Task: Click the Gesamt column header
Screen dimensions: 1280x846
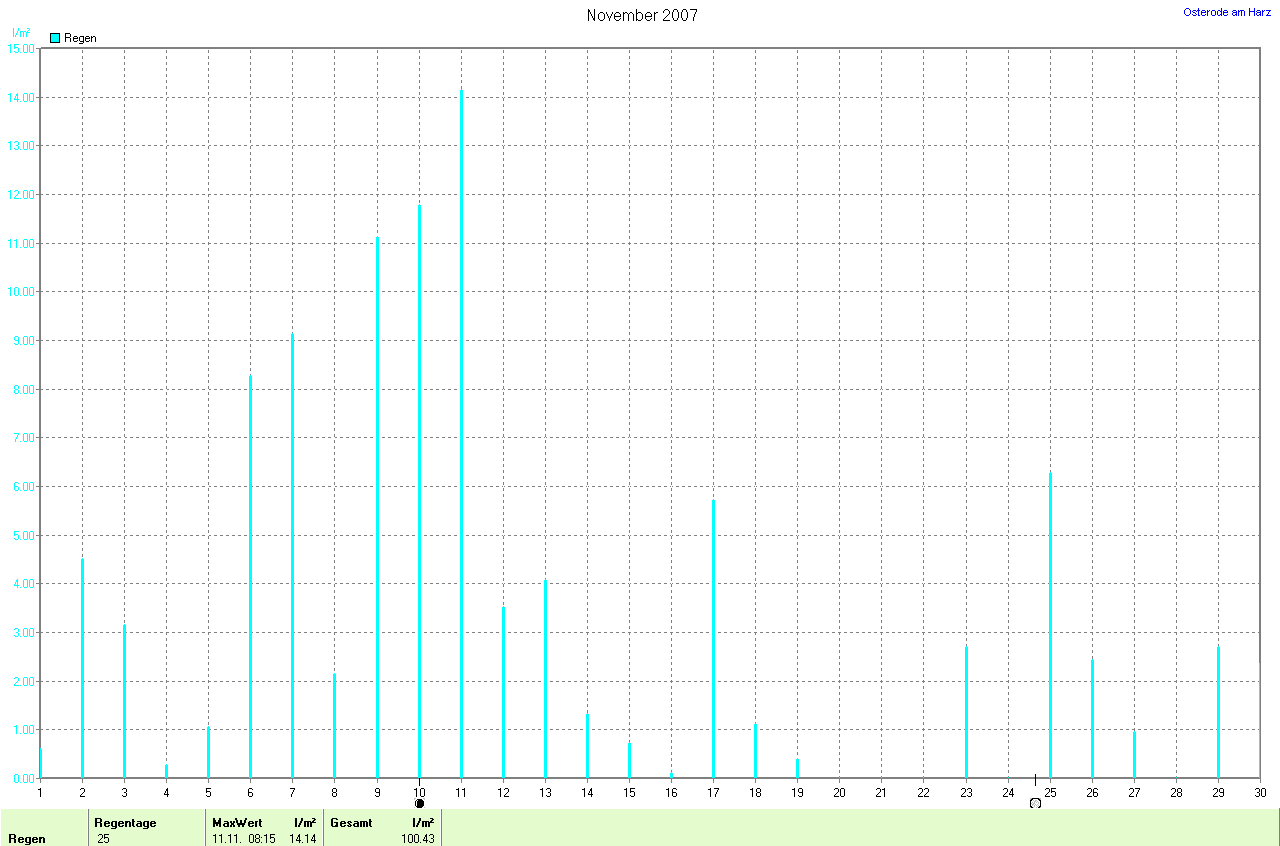Action: [x=354, y=822]
